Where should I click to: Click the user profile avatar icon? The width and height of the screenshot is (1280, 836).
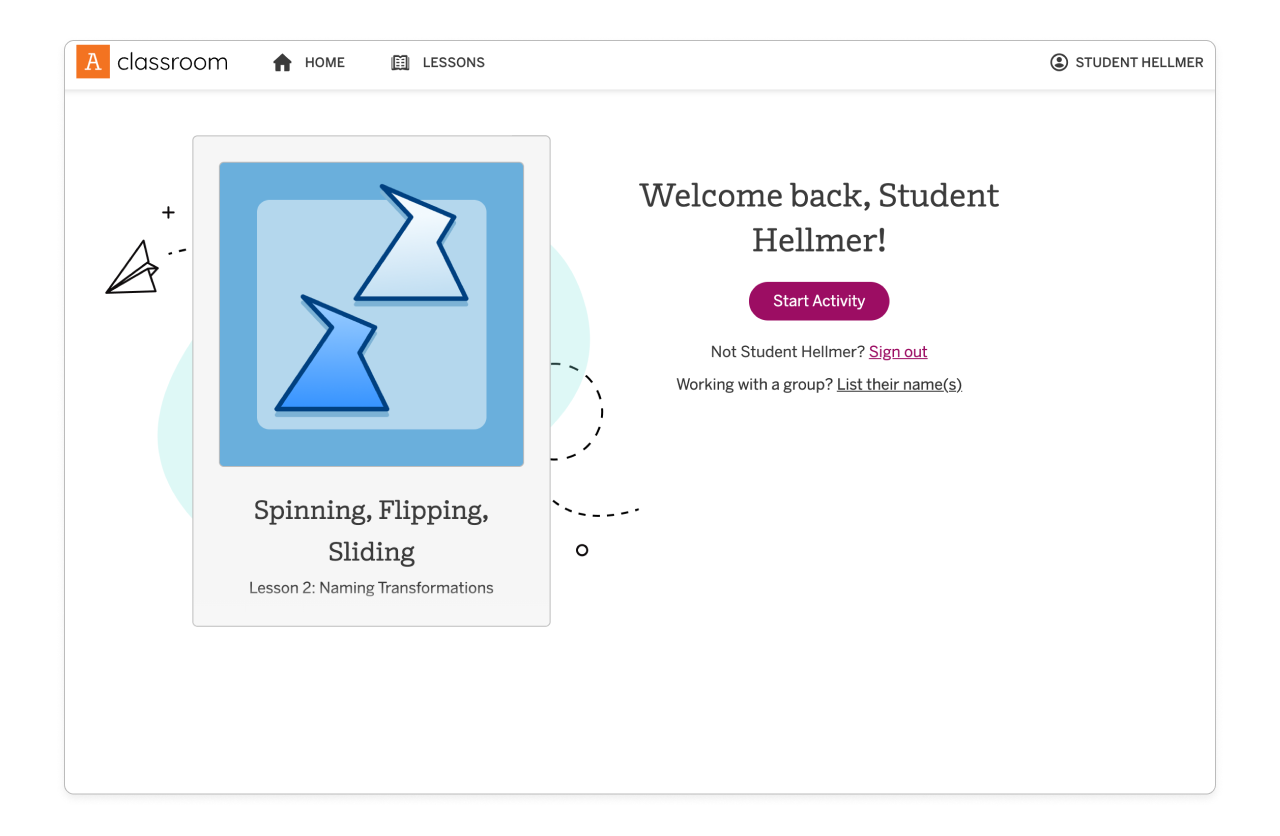[x=1059, y=62]
